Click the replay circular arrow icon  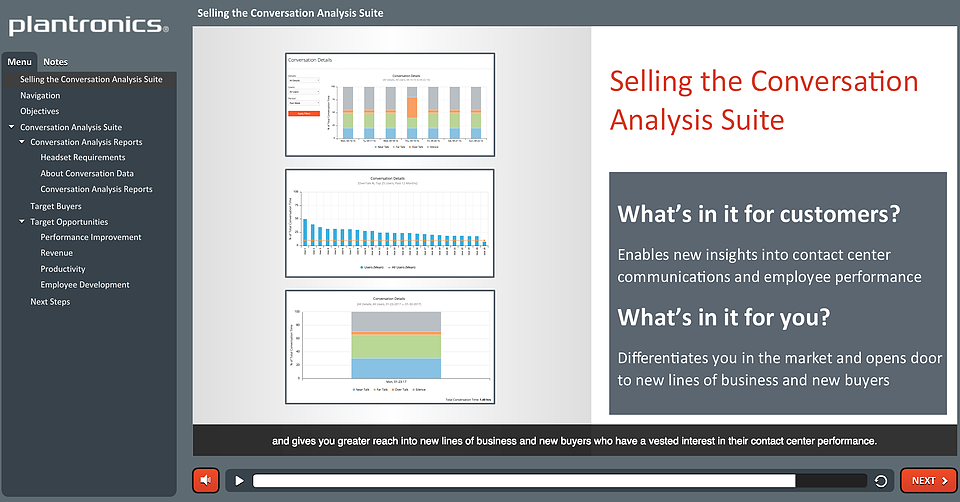click(880, 481)
